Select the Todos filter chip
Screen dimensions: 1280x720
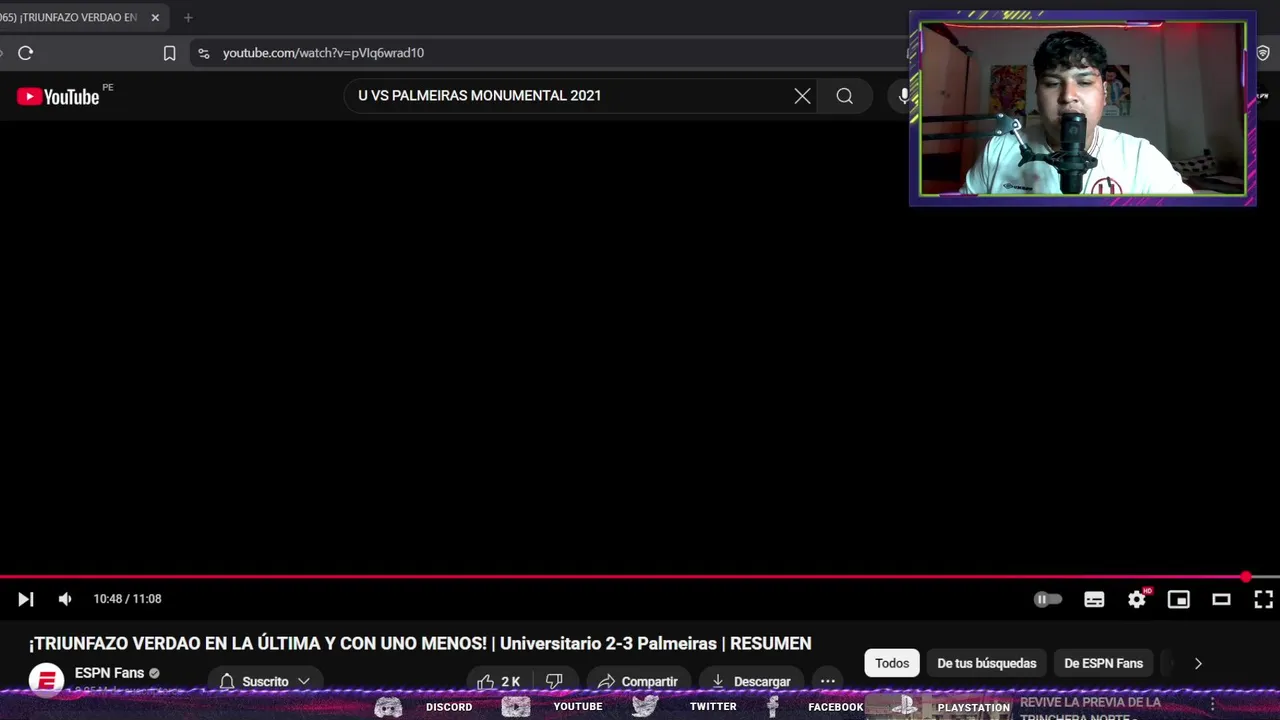click(892, 663)
